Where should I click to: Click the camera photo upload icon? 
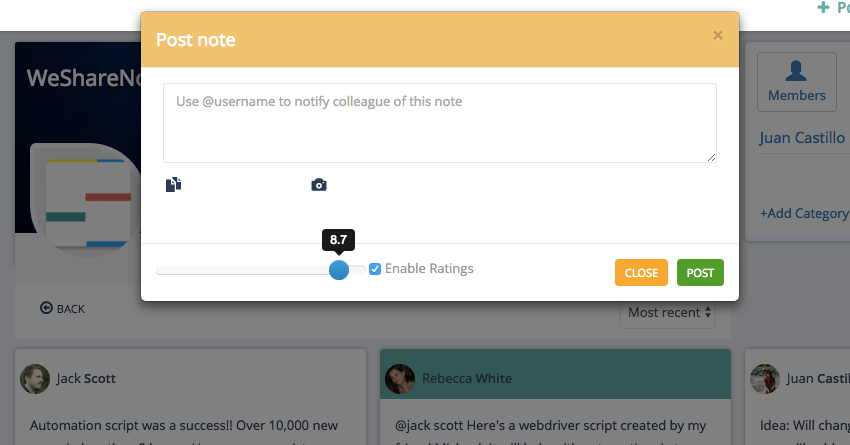[319, 185]
